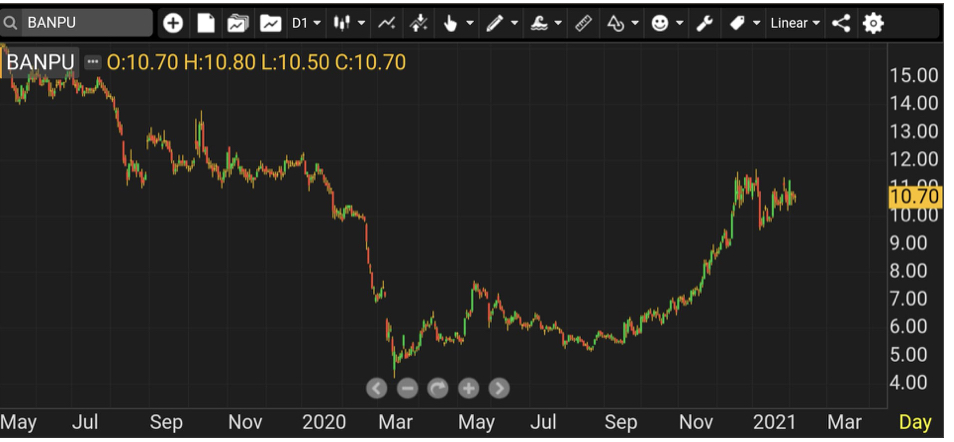This screenshot has height=442, width=954.
Task: Select the wave pattern tool icon
Action: click(539, 23)
